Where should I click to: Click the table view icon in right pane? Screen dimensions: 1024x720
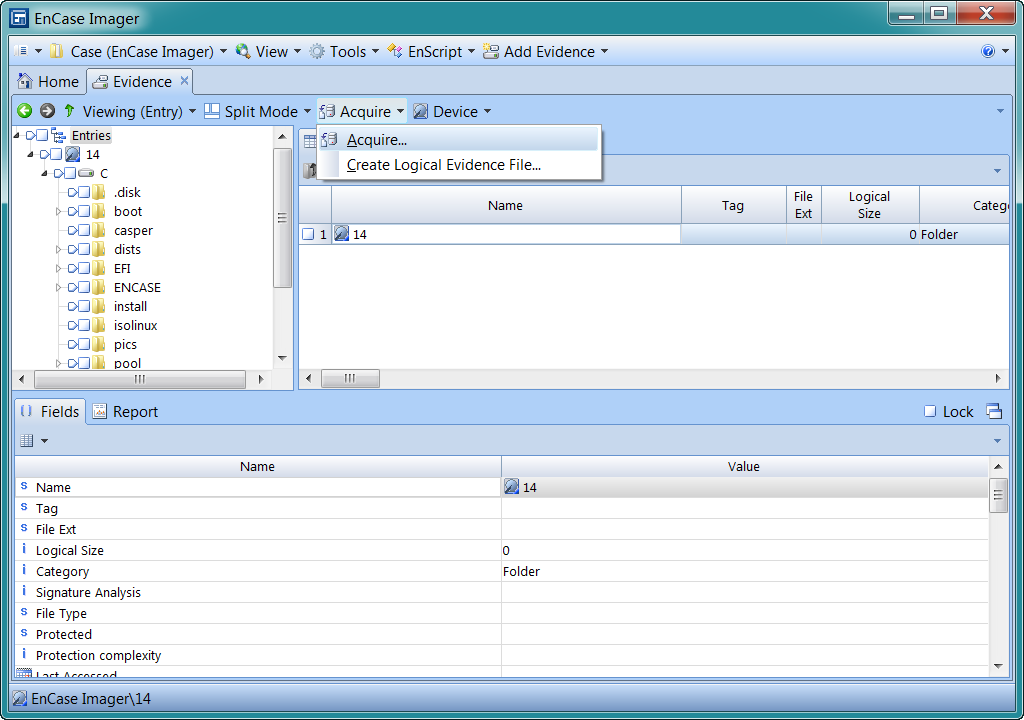310,140
